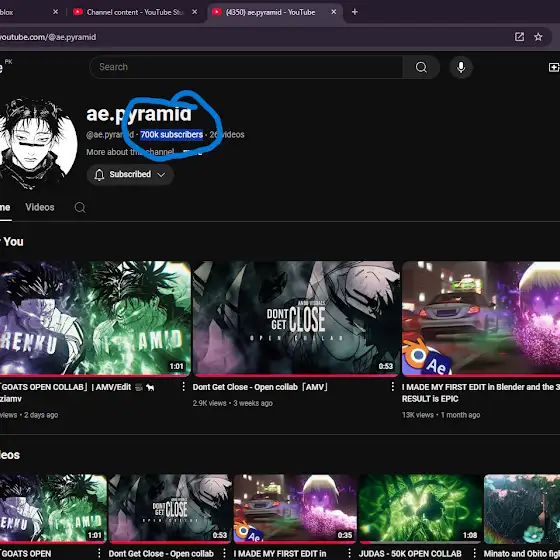
Task: Play GOATS OPEN COLLAB featured thumbnail
Action: click(95, 318)
